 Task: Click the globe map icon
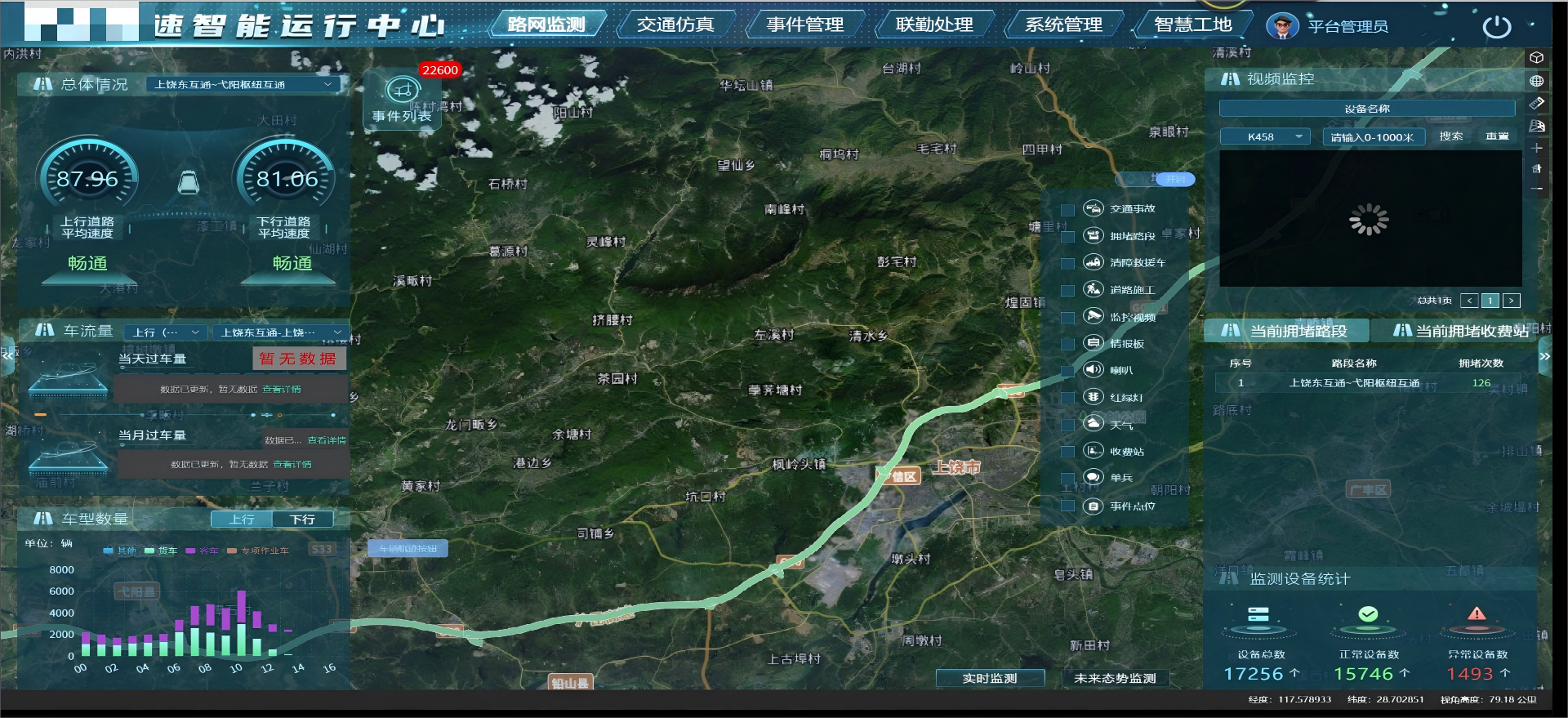pyautogui.click(x=1536, y=81)
